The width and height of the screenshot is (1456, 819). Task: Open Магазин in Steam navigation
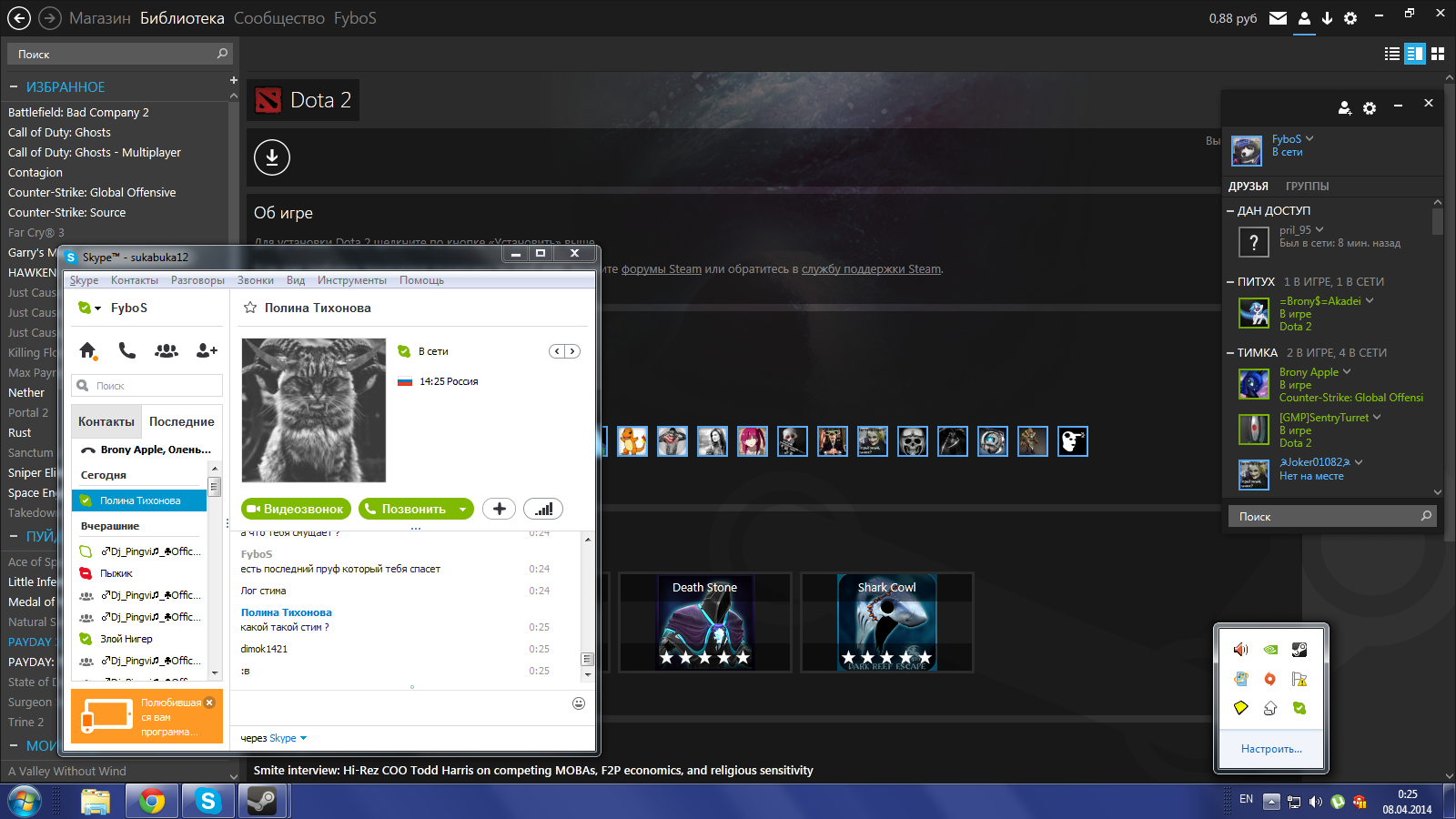[100, 18]
